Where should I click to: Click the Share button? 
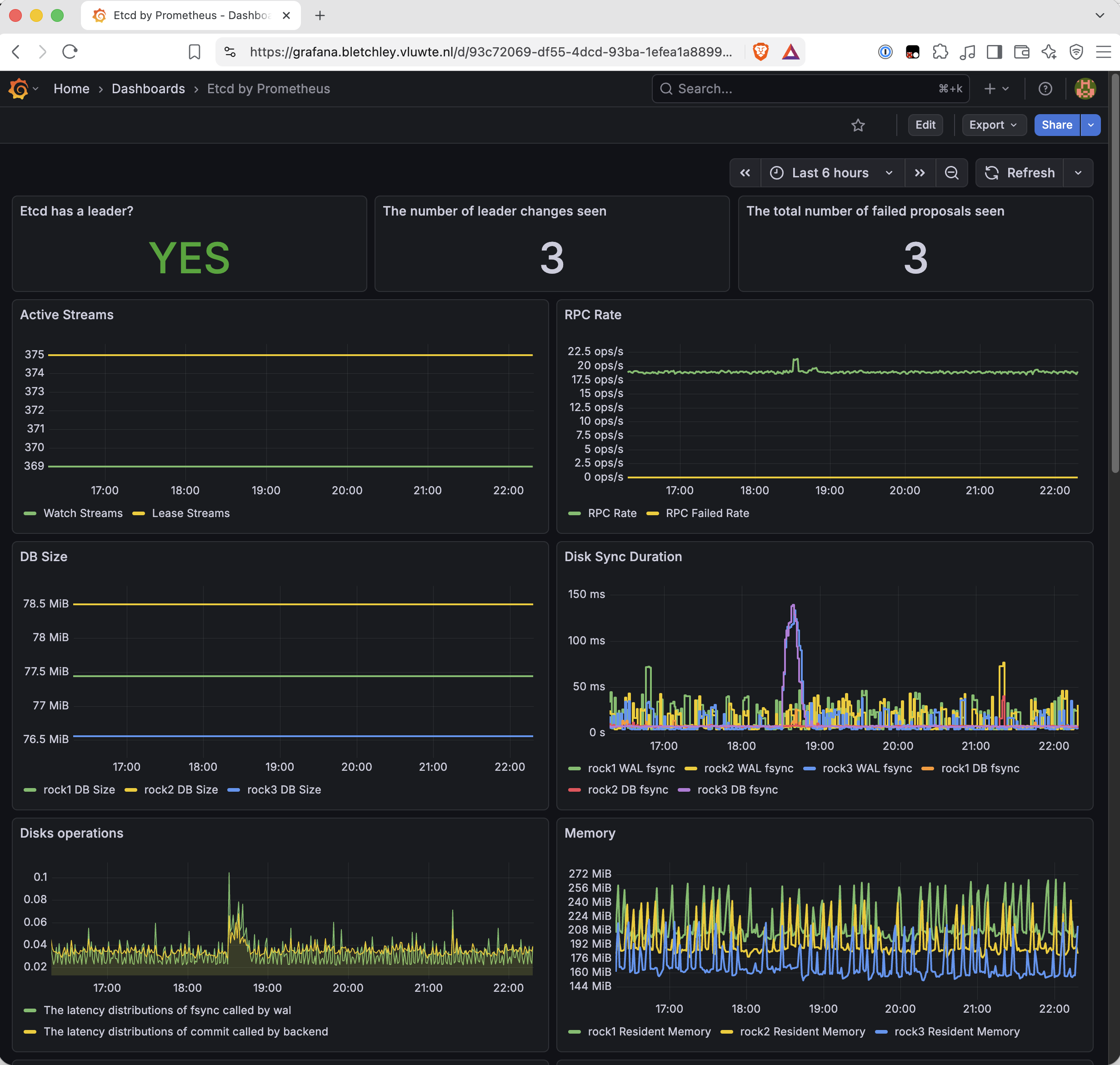click(x=1056, y=125)
